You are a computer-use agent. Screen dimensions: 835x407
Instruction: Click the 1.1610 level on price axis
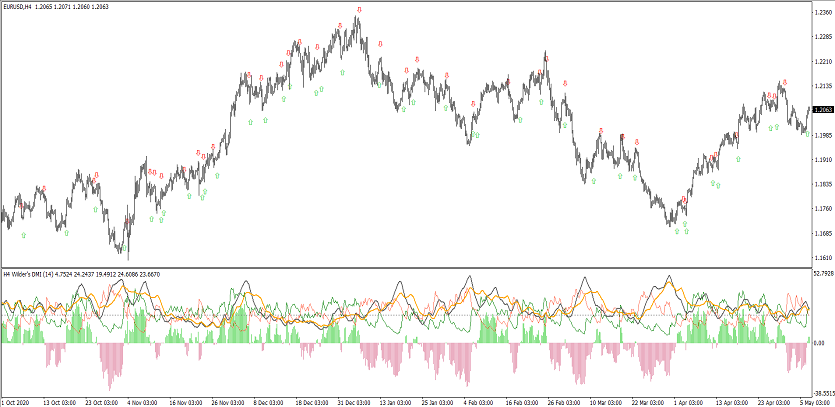coord(824,258)
